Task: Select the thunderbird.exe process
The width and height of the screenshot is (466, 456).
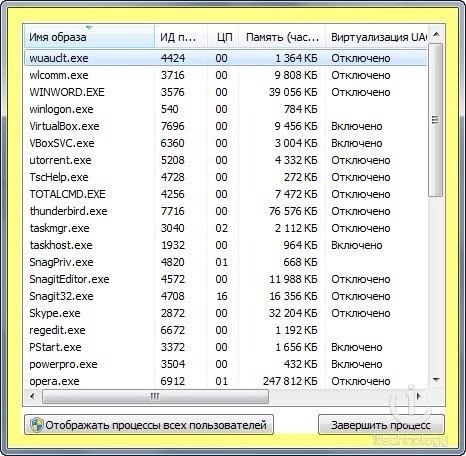Action: [226, 211]
